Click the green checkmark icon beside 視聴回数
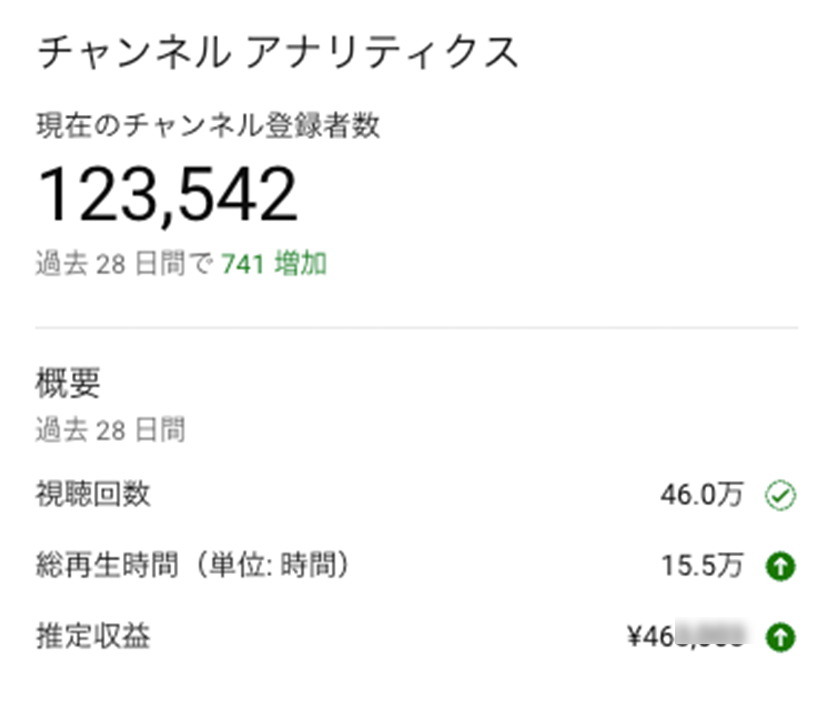Screen dimensions: 838x720 coord(780,495)
